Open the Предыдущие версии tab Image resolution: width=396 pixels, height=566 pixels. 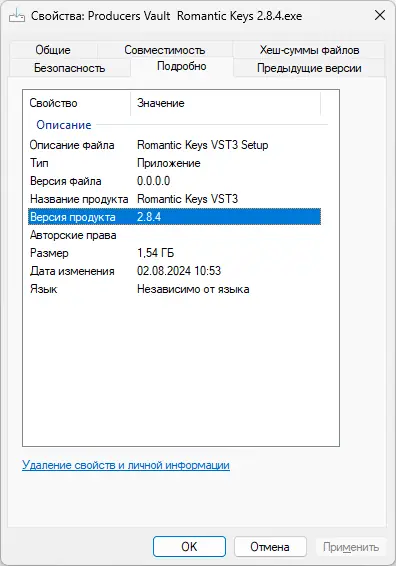pyautogui.click(x=309, y=68)
